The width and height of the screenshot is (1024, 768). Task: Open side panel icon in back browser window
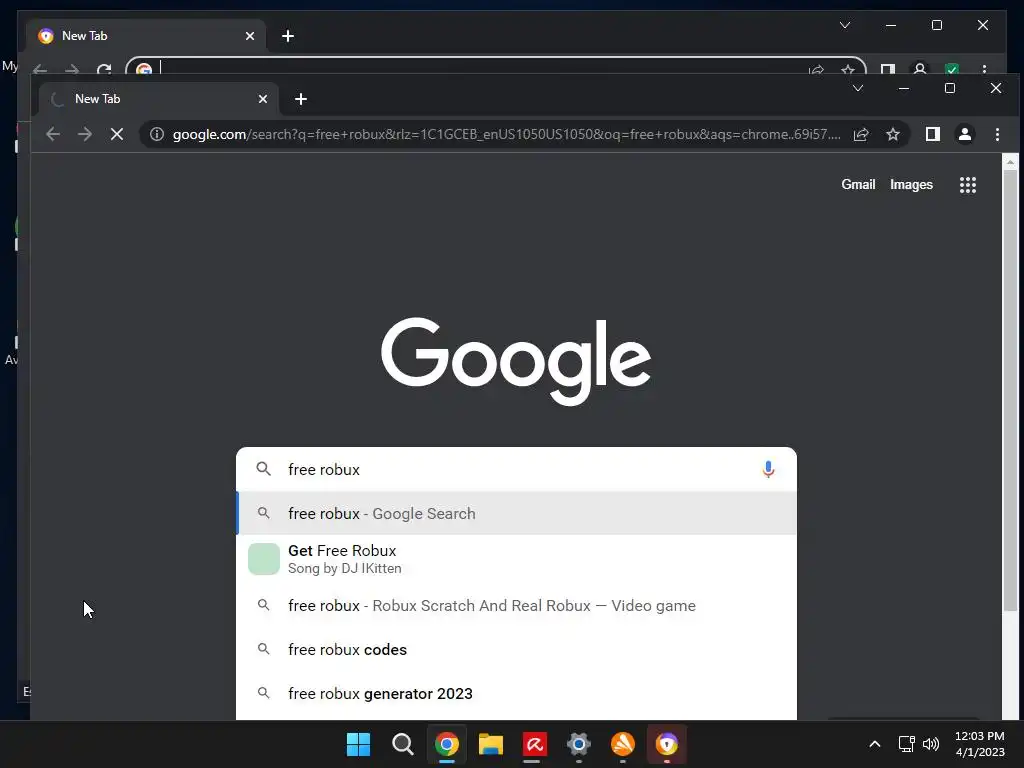(888, 69)
